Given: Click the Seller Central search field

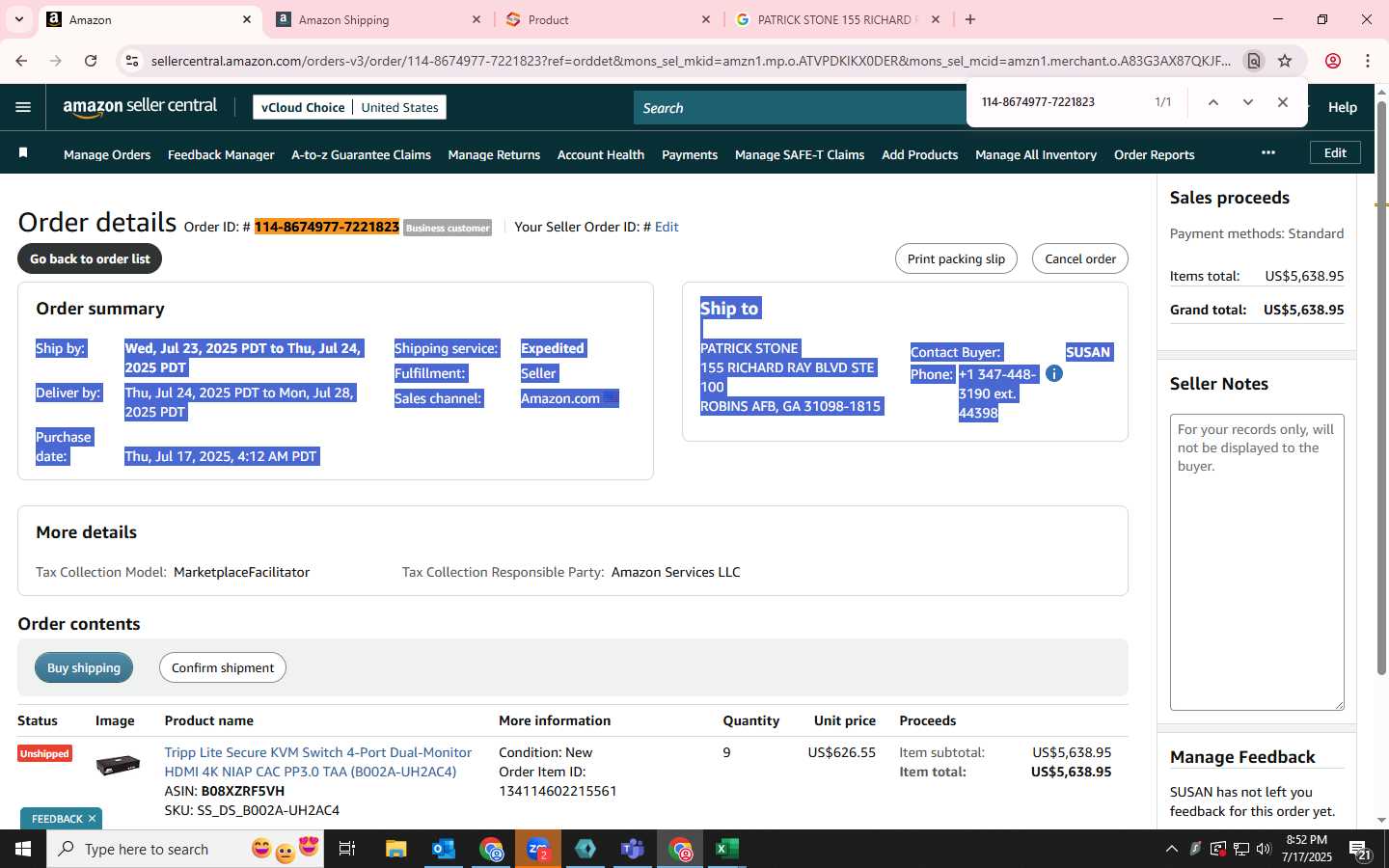Looking at the screenshot, I should (x=801, y=108).
